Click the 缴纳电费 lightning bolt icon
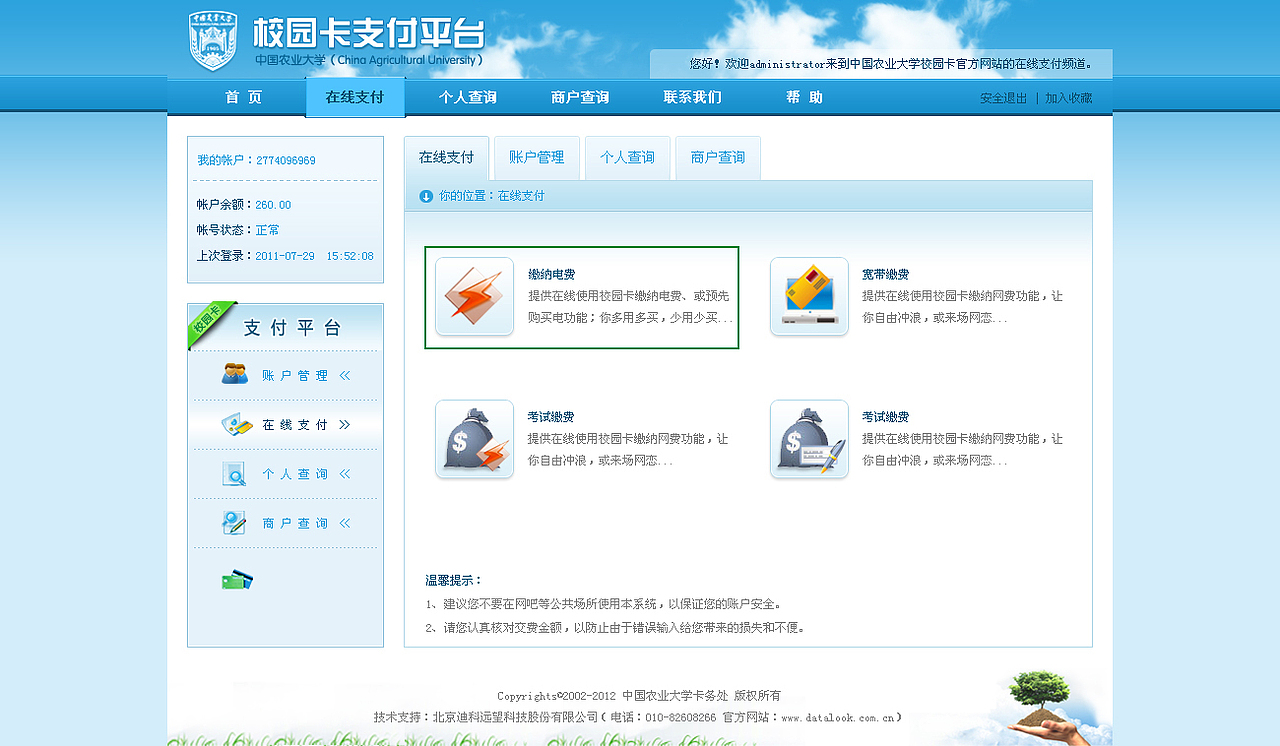Screen dimensions: 1280x746 473,297
